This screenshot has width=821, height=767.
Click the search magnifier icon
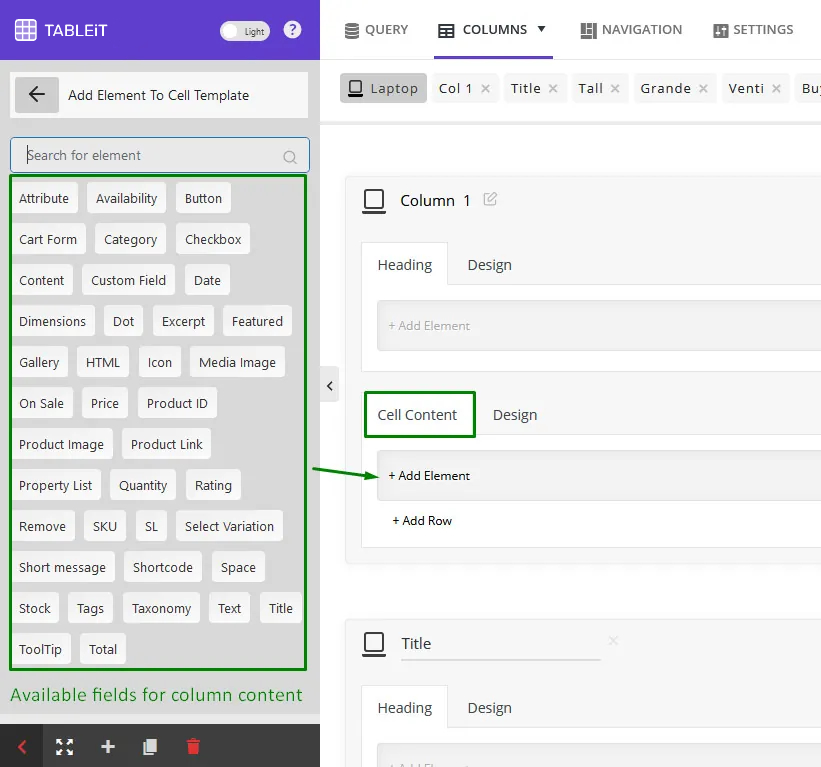click(289, 156)
